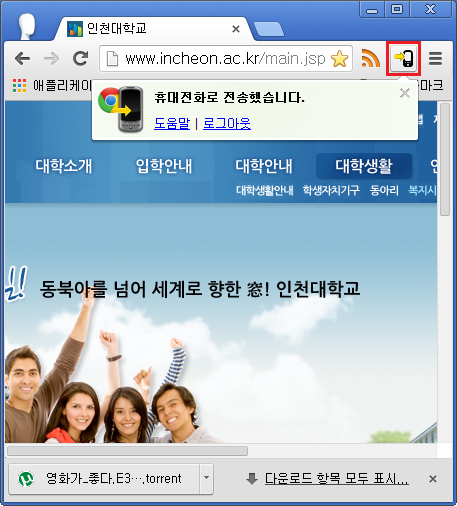Click the vertical scrollbar thumb

pos(445,159)
